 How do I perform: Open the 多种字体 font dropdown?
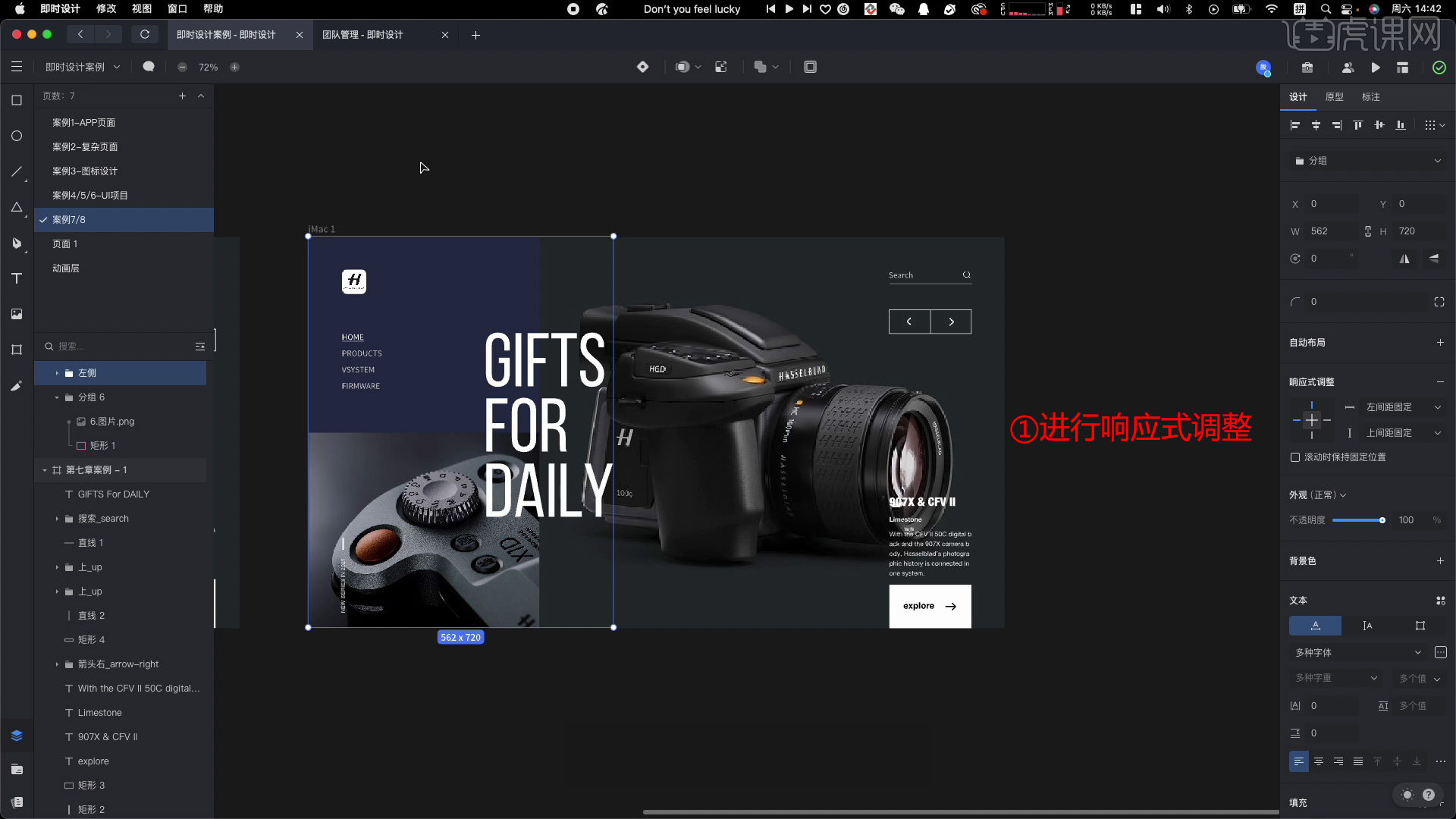1358,652
